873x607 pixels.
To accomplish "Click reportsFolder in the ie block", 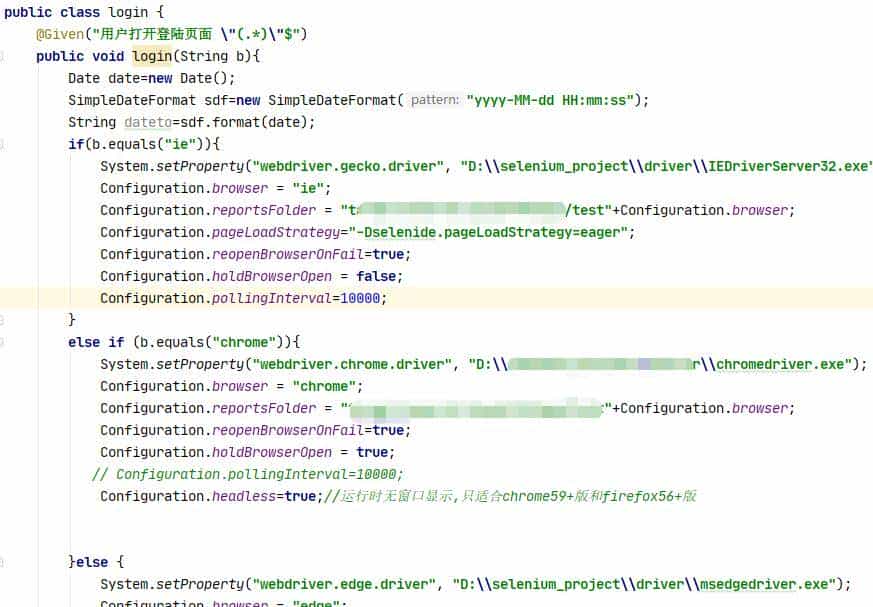I will (264, 211).
